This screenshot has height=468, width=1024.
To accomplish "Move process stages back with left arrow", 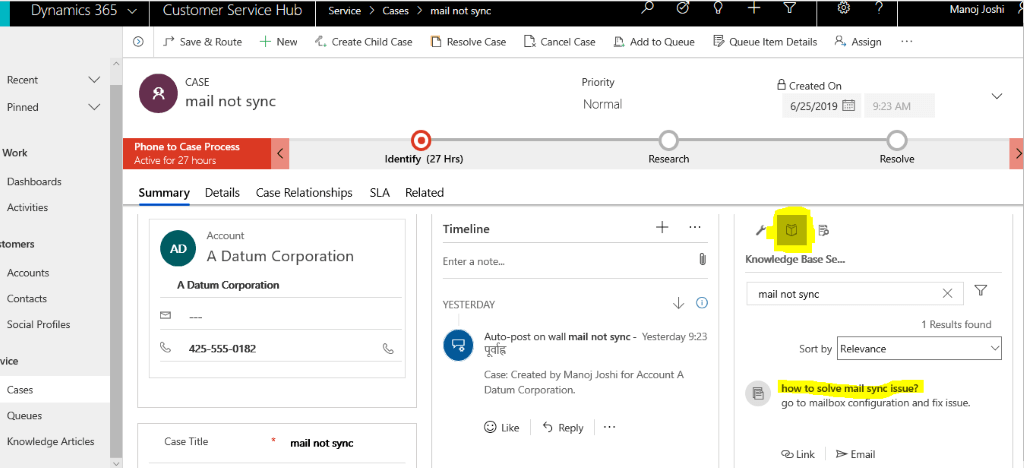I will click(280, 154).
